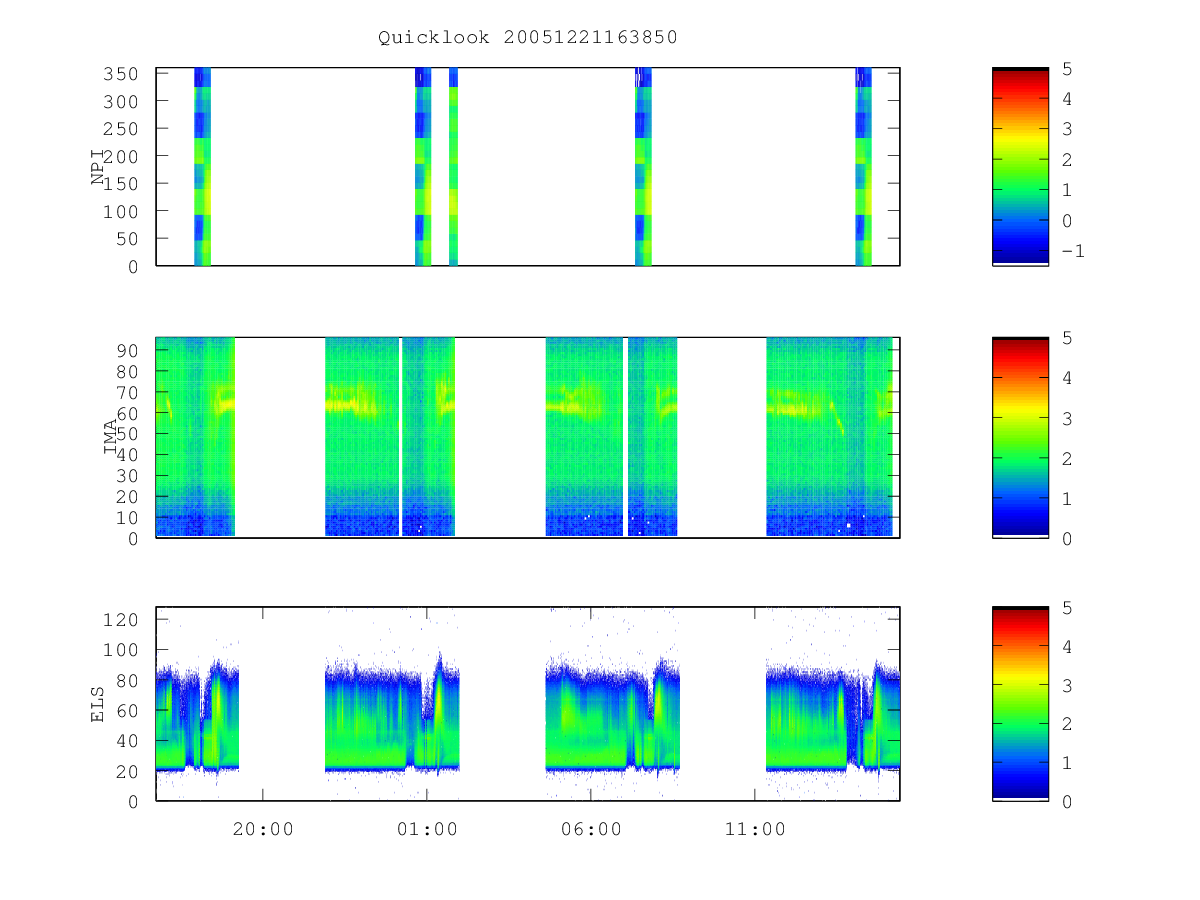Click the 20:00 time tick label
The width and height of the screenshot is (1200, 900).
coord(263,829)
